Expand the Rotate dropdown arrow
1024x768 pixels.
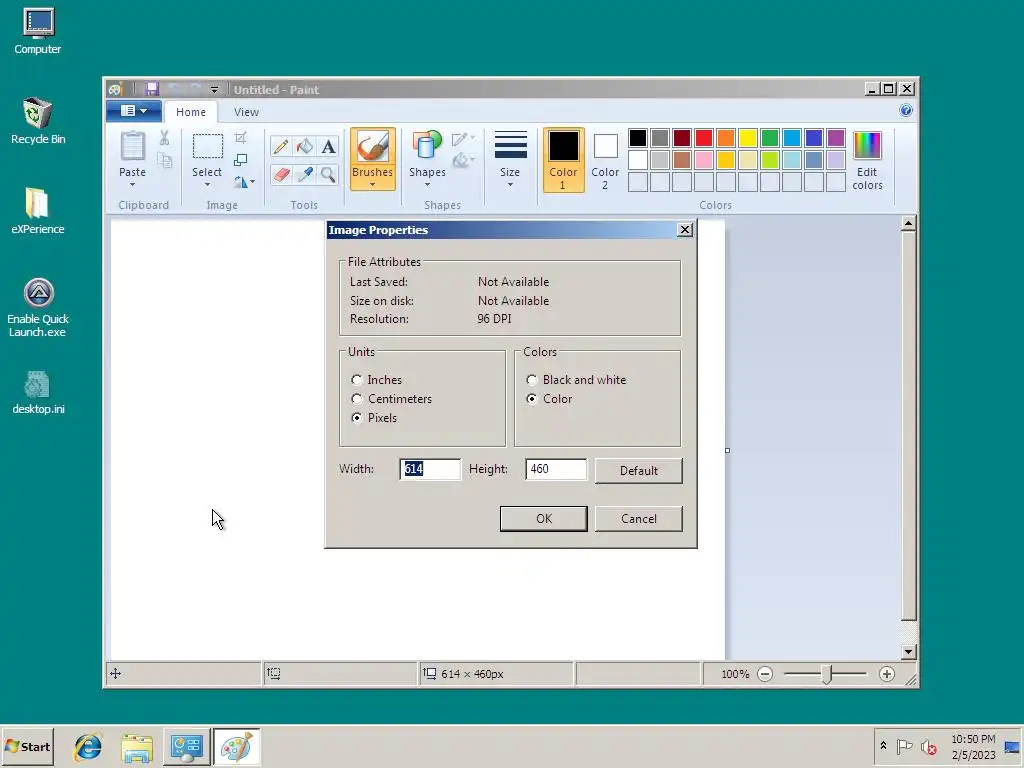tap(253, 182)
